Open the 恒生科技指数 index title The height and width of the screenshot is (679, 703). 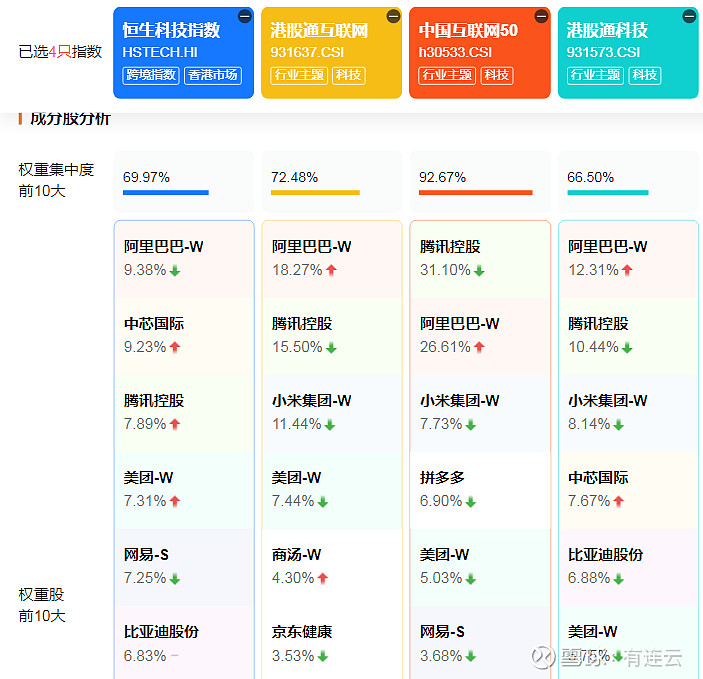[171, 30]
